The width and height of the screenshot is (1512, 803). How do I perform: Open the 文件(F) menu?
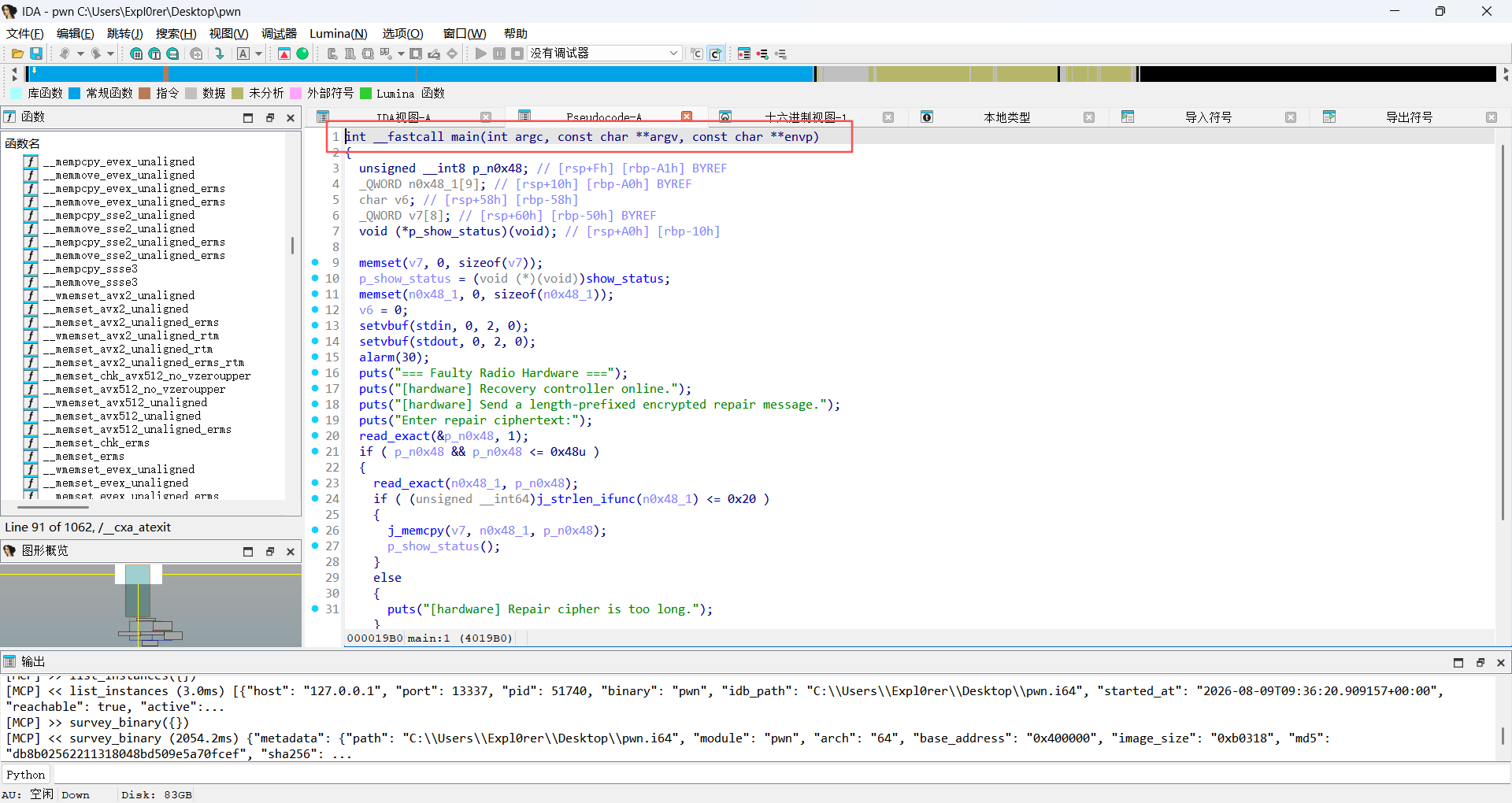click(25, 33)
